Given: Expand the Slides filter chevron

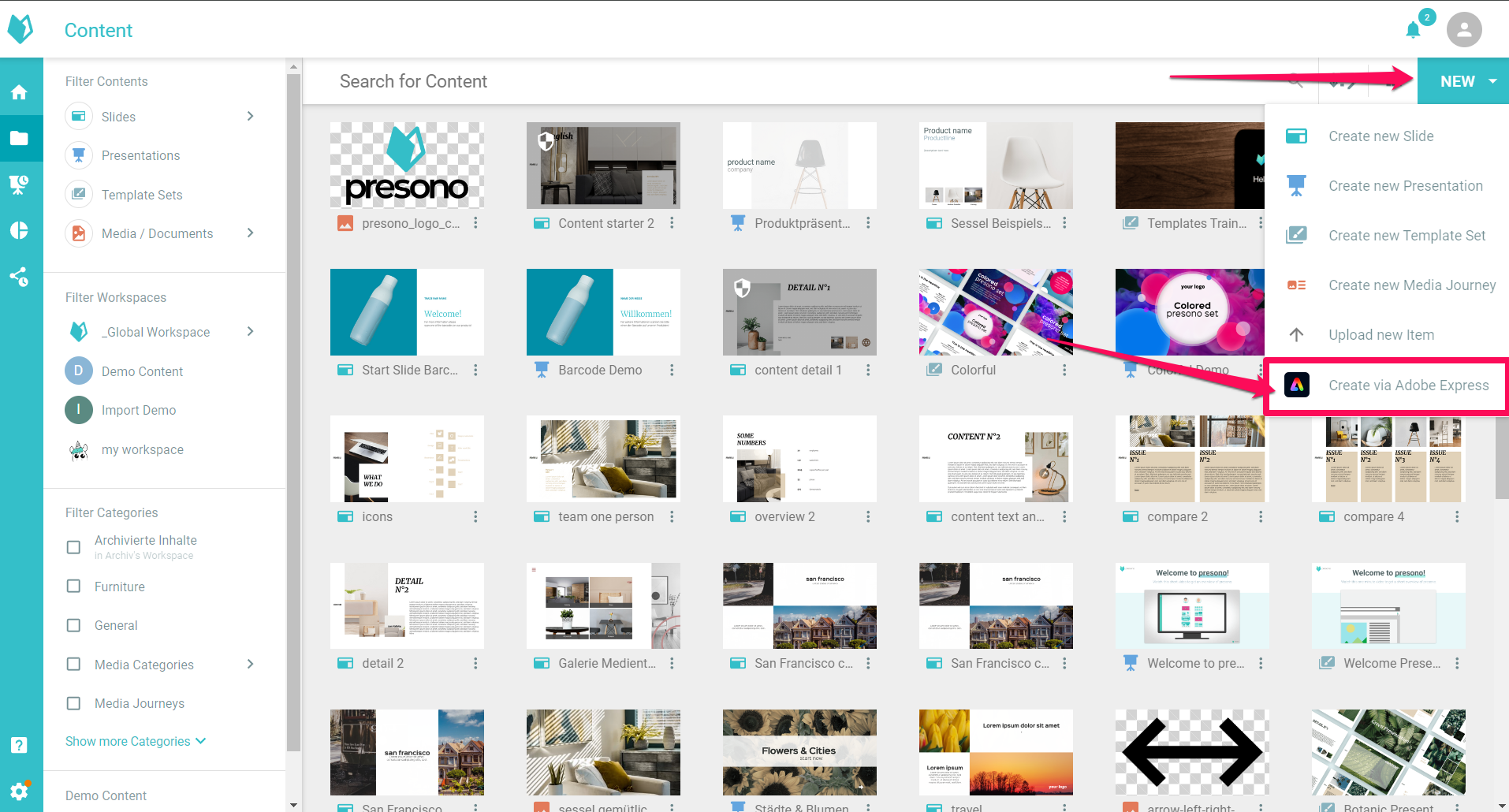Looking at the screenshot, I should [x=250, y=117].
